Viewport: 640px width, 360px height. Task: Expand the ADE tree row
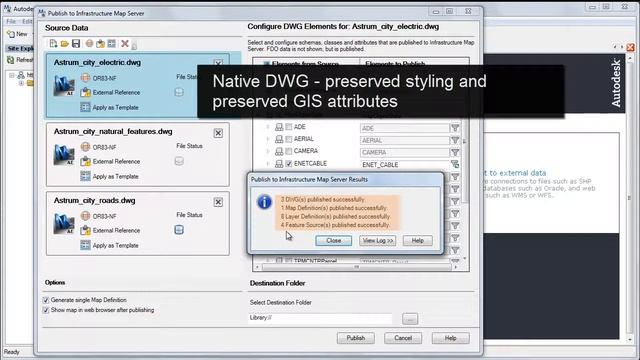coord(268,127)
